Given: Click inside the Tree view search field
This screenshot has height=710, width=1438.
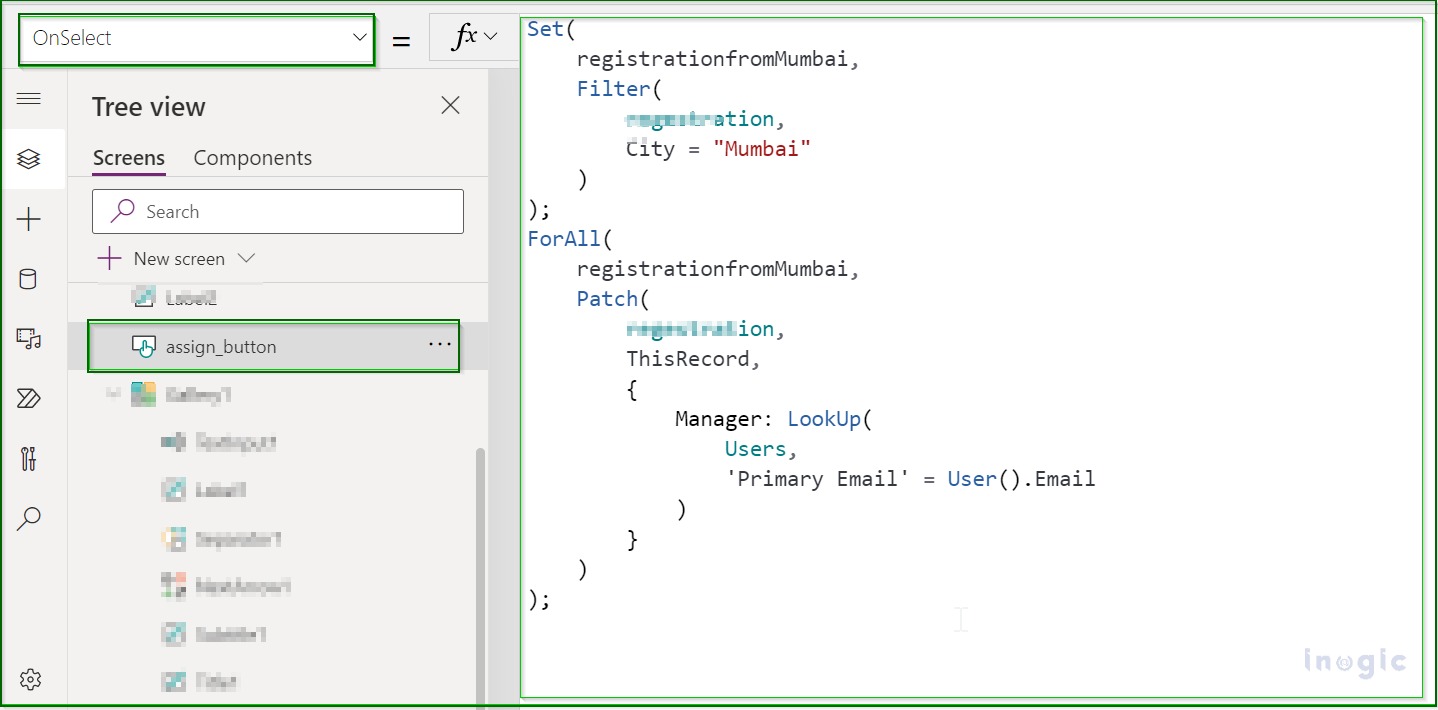Looking at the screenshot, I should (277, 211).
